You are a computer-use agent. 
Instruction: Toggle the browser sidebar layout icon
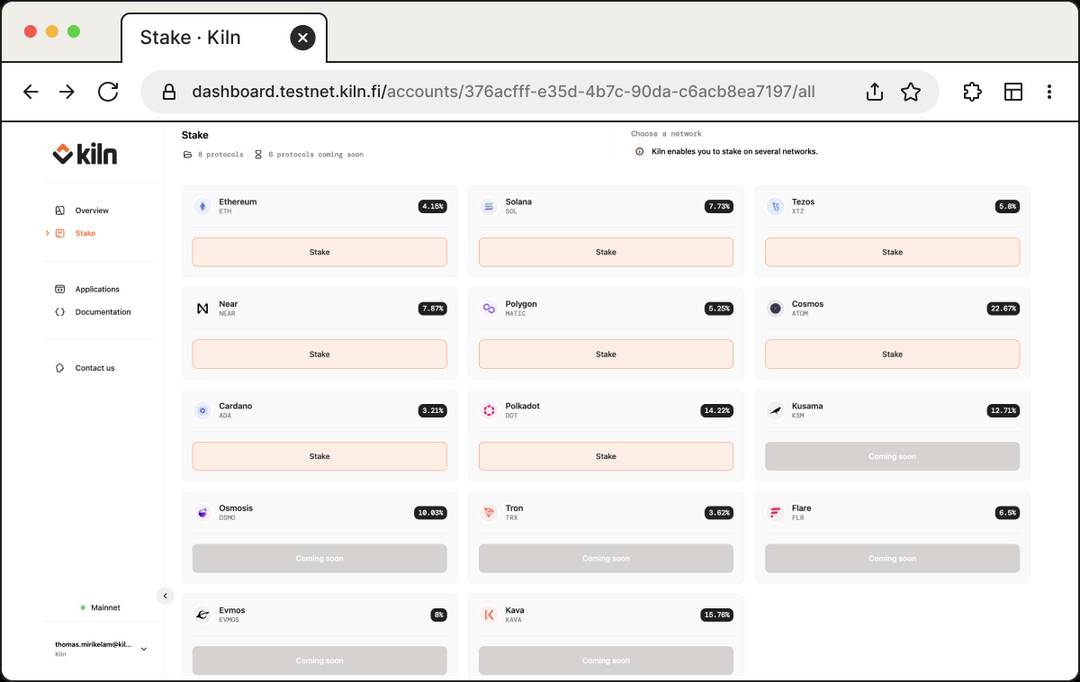coord(1013,92)
